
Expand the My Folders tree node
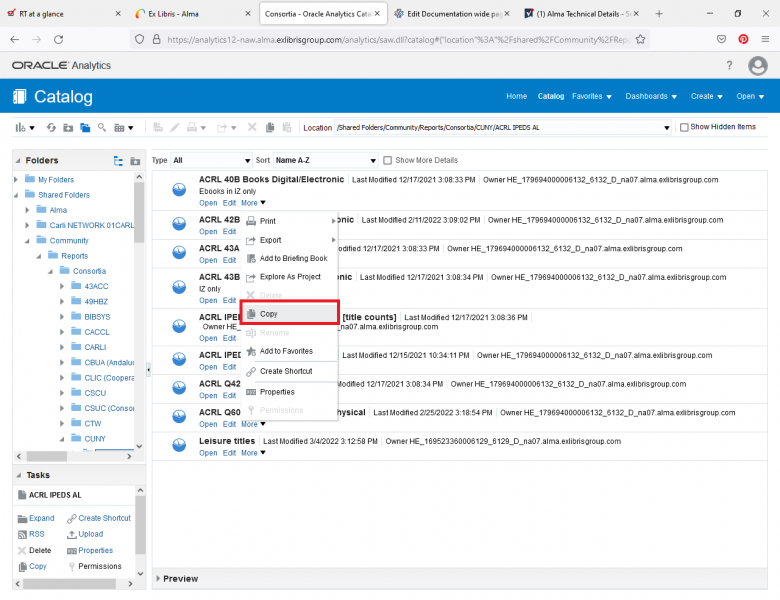(x=16, y=180)
